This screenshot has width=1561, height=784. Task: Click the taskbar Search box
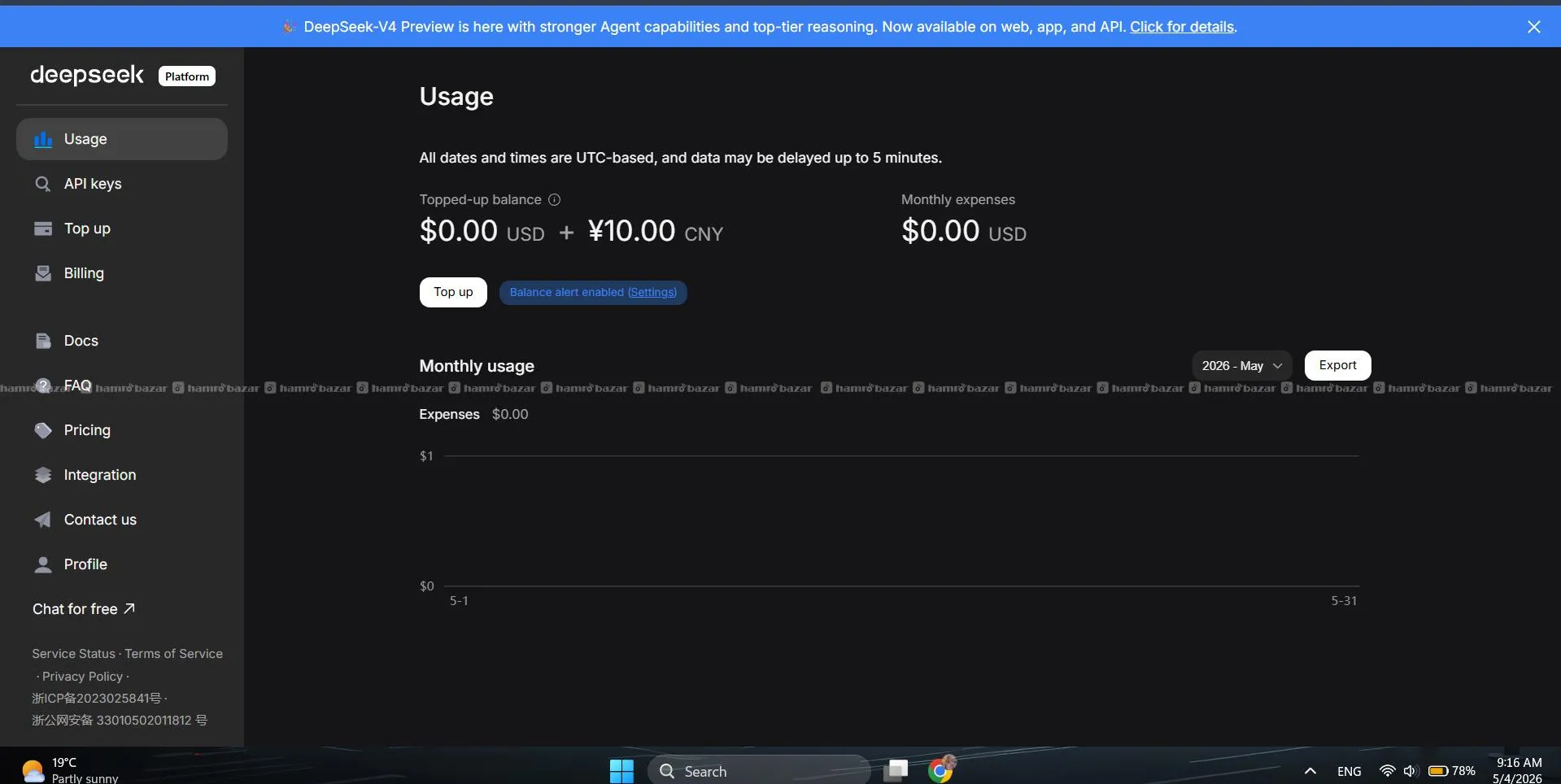[758, 771]
